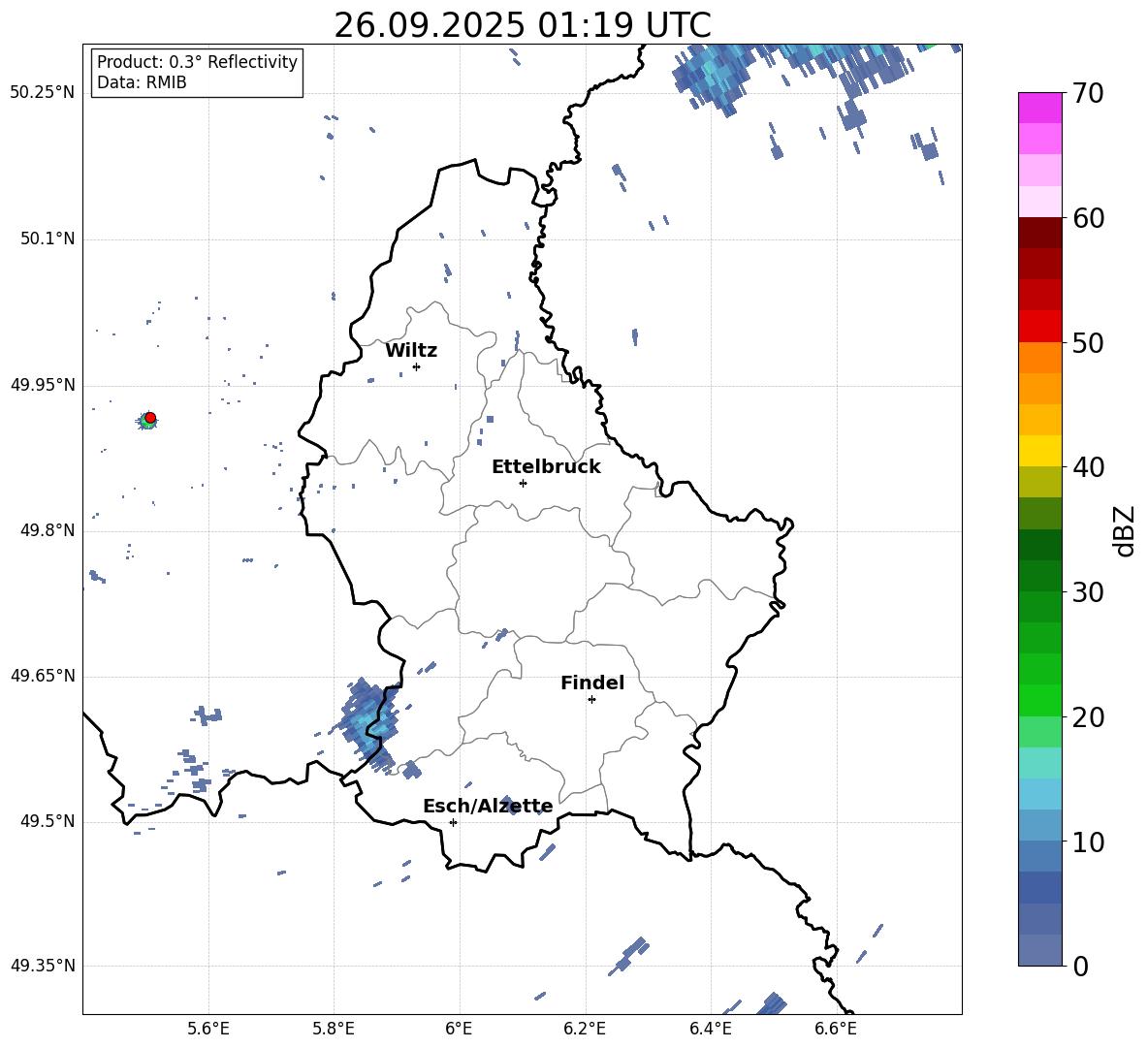Screen dimensions: 1148x1048
Task: Click the title 26.09.2025 01:19 UTC
Action: tap(522, 25)
